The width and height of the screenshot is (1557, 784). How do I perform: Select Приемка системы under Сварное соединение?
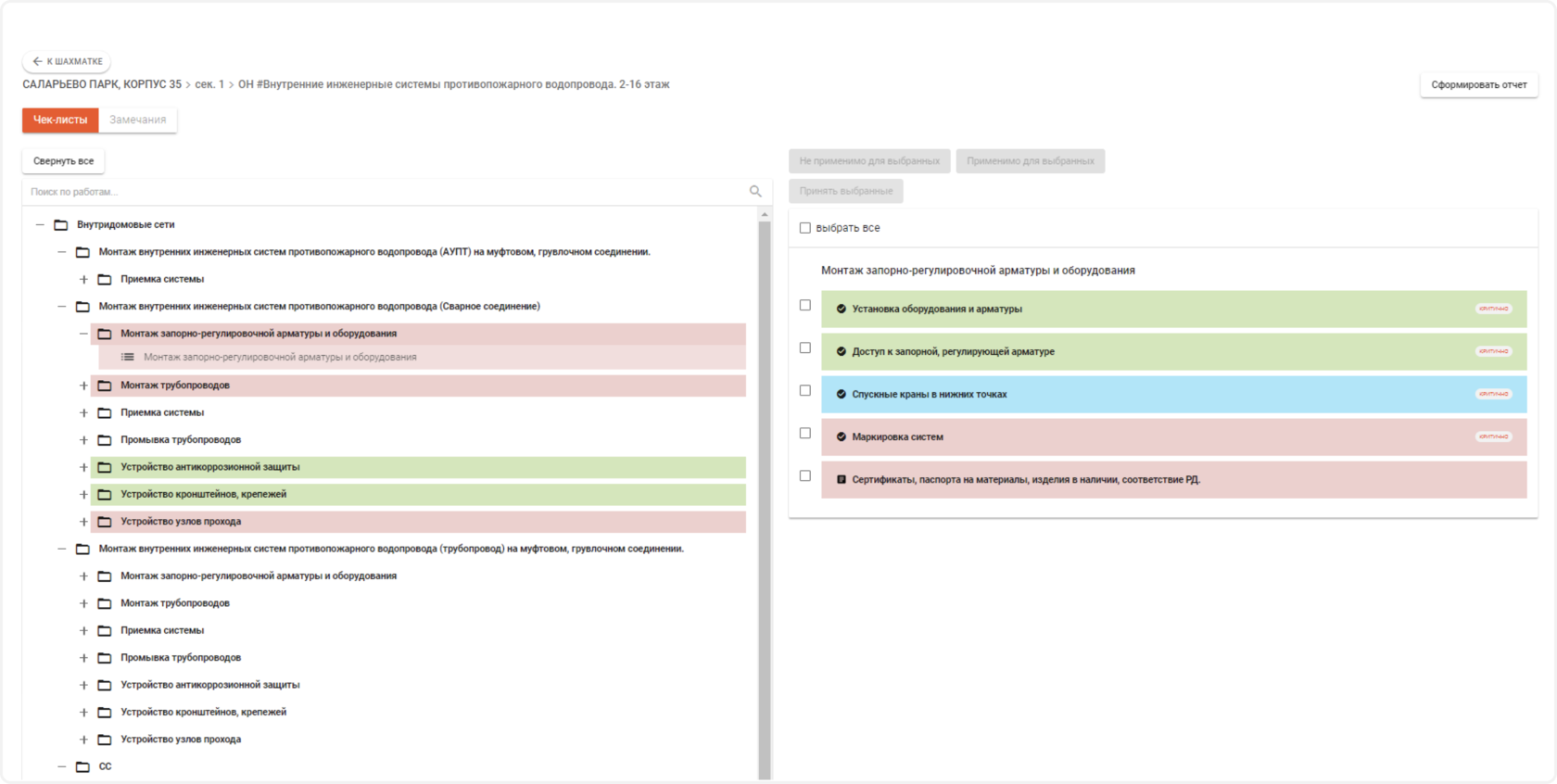162,412
